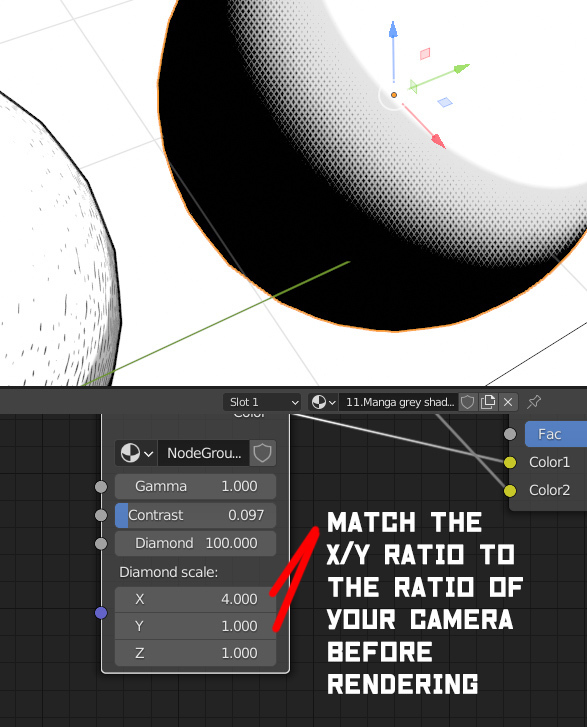Screen dimensions: 587x727
Task: Browse node groups via NodeGroup sphere icon
Action: tap(136, 453)
